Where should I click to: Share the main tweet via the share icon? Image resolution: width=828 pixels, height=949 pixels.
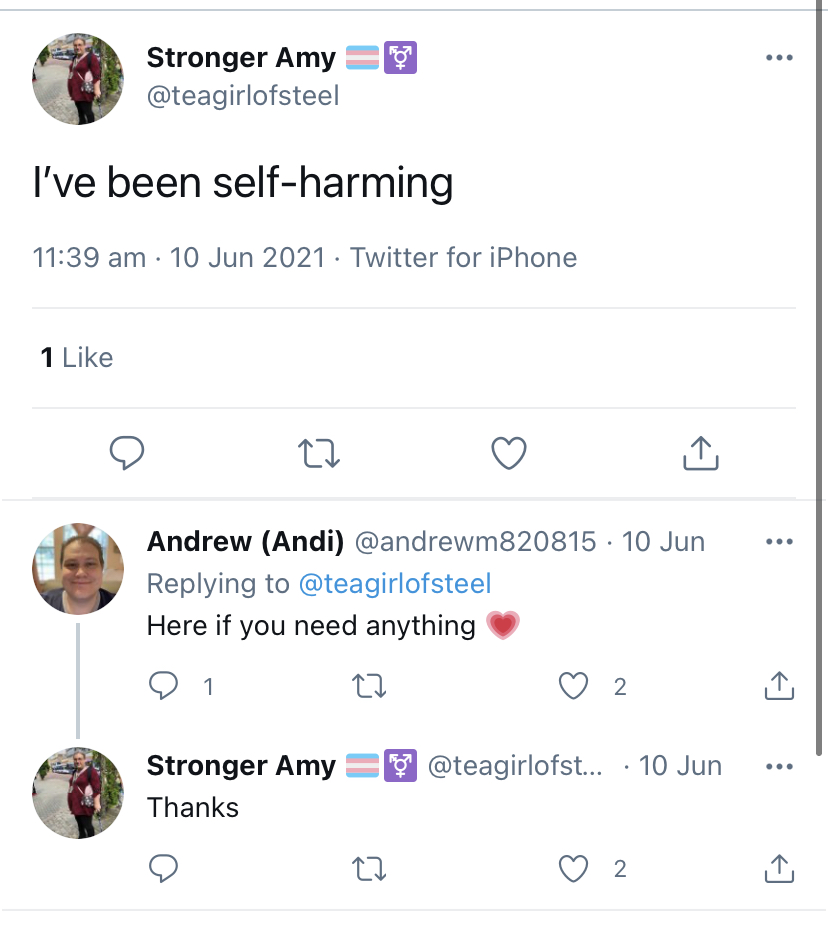click(700, 453)
